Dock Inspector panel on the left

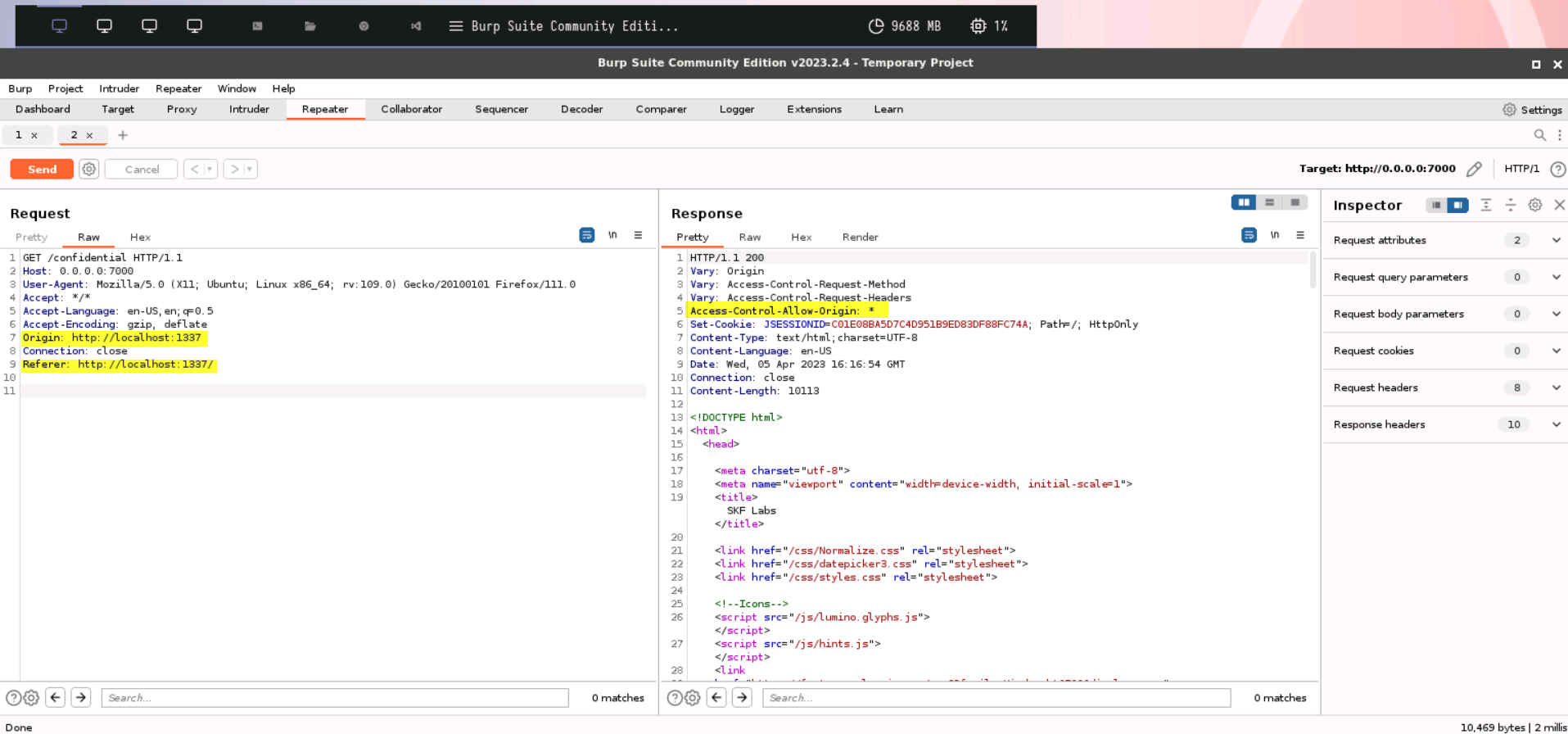pos(1436,206)
